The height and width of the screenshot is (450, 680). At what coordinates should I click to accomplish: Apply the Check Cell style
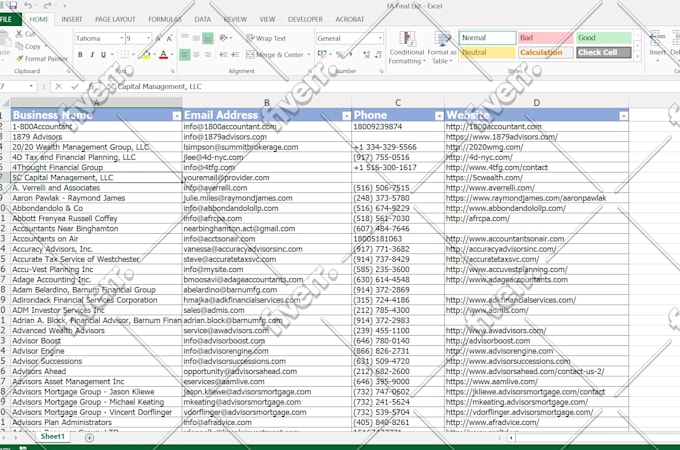pos(603,52)
